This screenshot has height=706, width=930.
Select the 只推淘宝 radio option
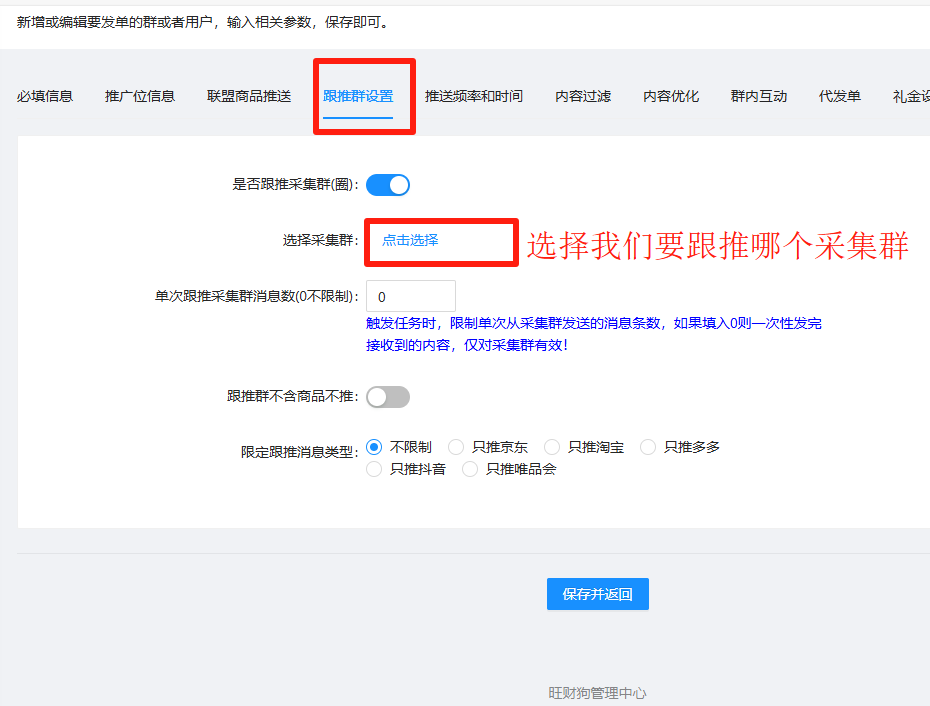[x=552, y=447]
